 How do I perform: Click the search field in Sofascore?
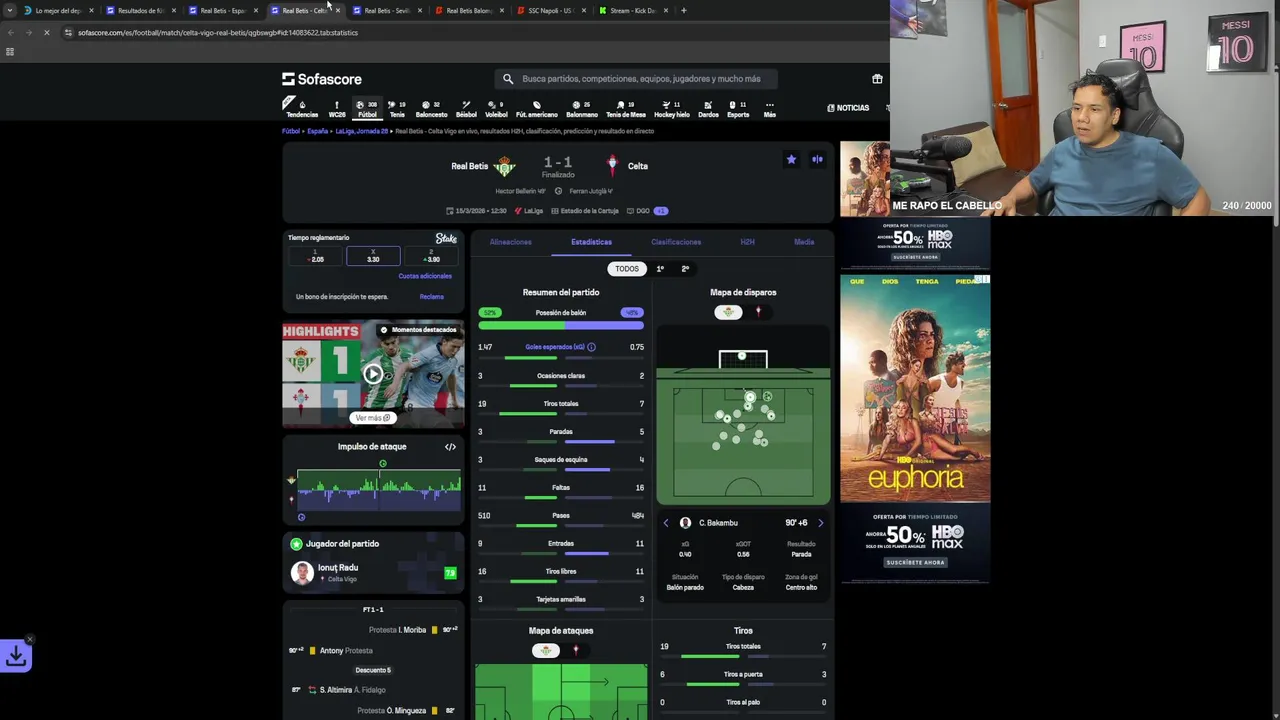636,79
